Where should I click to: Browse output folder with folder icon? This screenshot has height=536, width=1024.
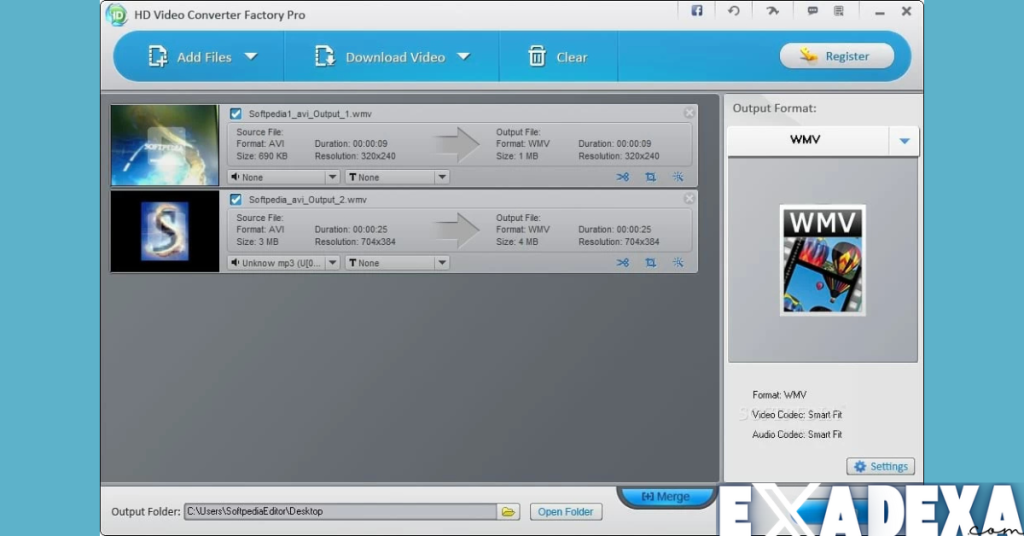pos(508,512)
